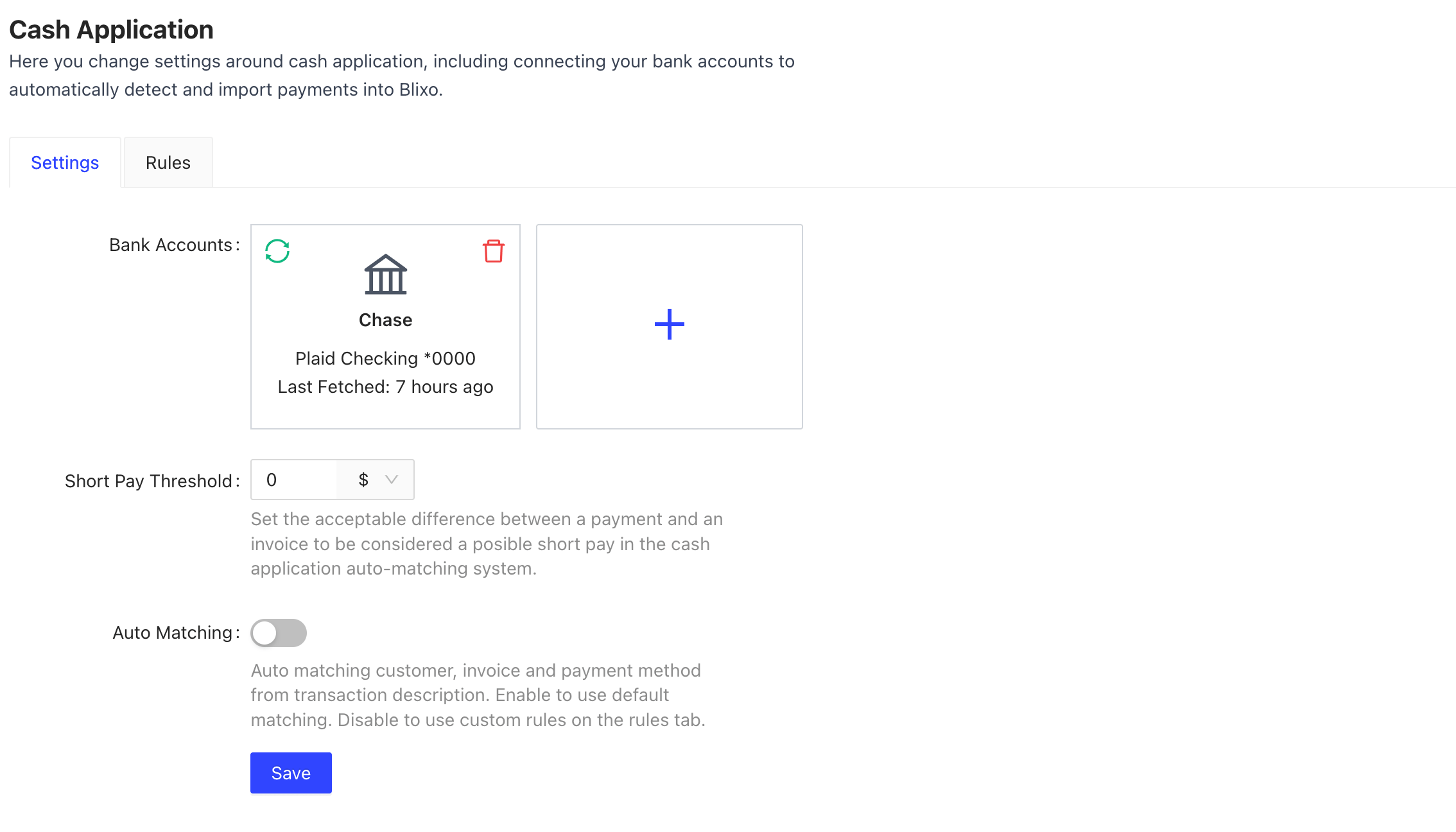1456x832 pixels.
Task: Select the Settings tab
Action: [65, 162]
